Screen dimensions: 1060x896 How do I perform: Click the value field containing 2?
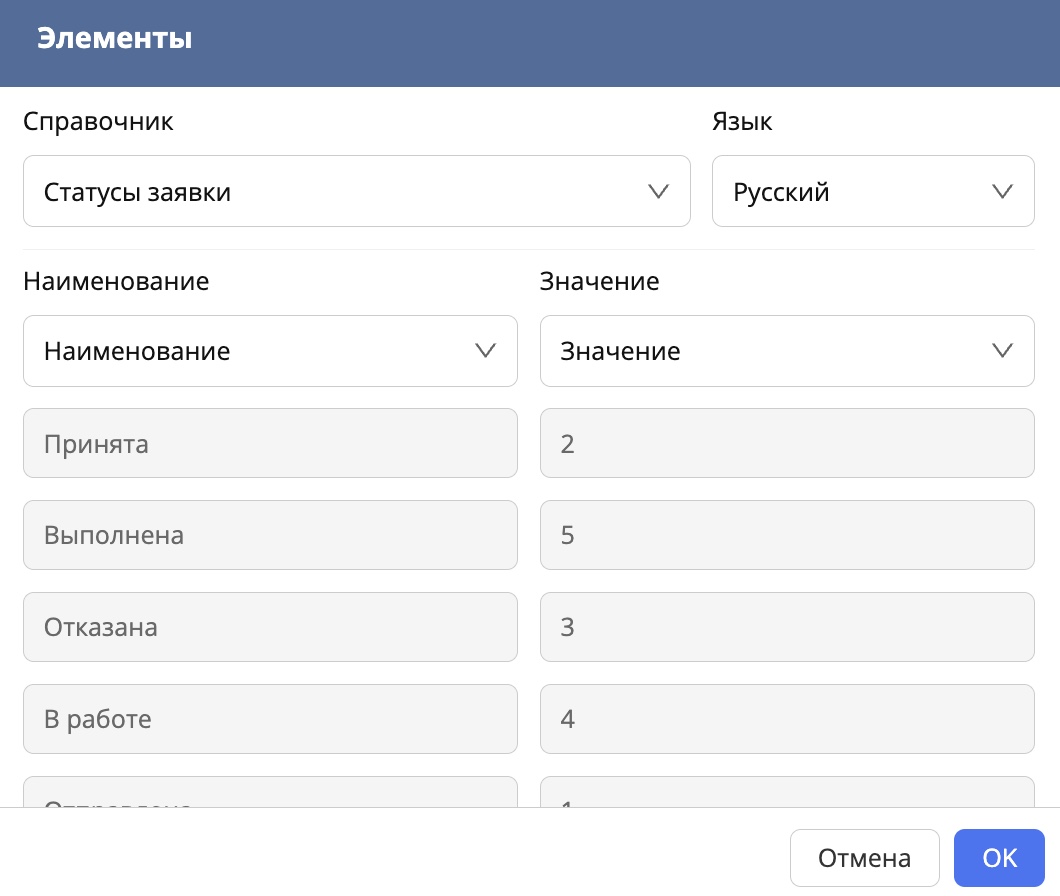[787, 443]
